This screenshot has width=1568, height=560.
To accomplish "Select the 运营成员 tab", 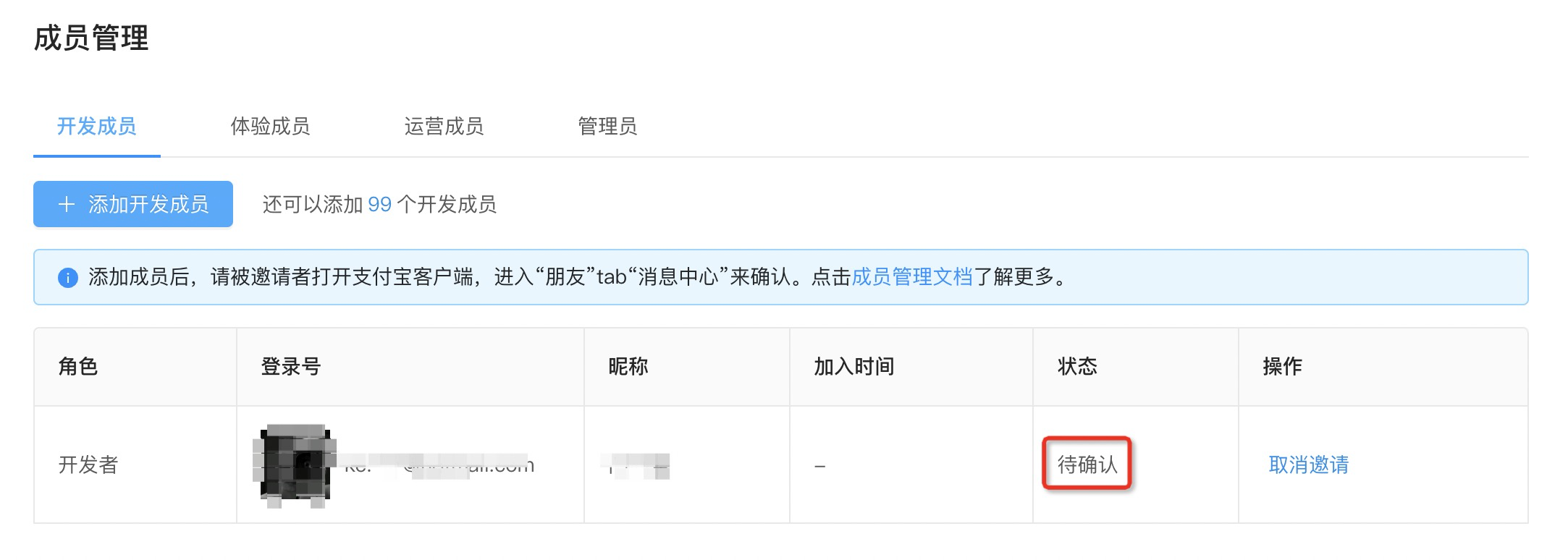I will point(444,127).
